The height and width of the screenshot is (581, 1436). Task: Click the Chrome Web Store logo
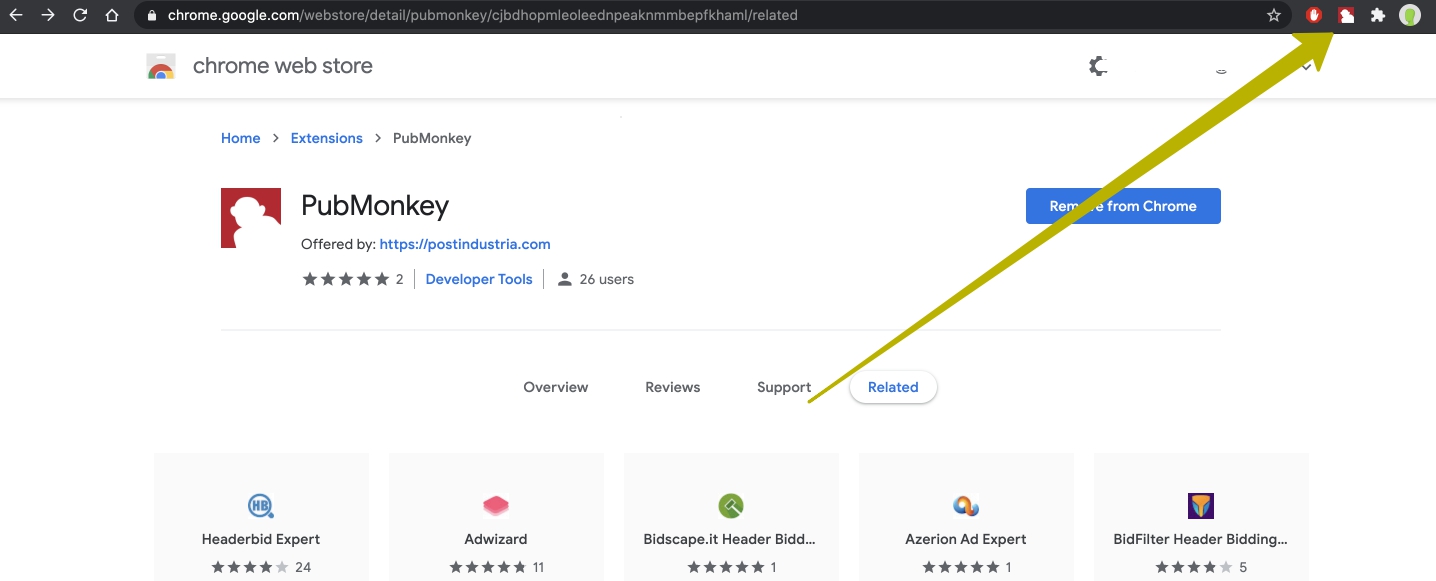coord(161,67)
